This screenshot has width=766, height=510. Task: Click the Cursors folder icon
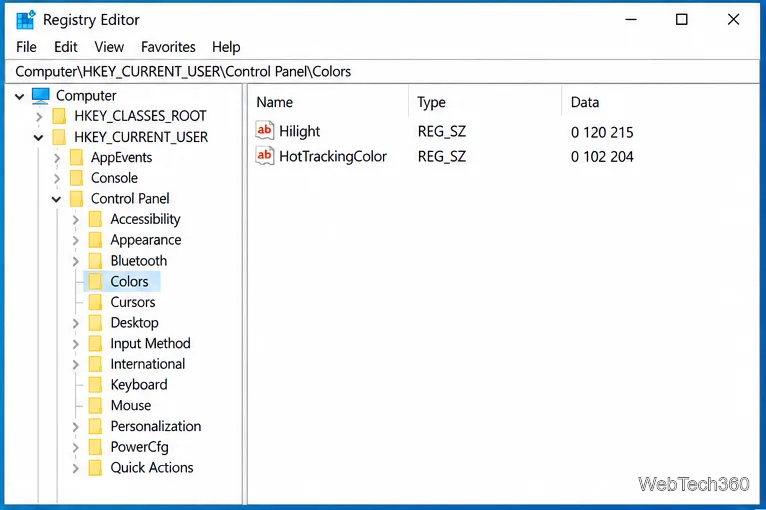(x=96, y=302)
